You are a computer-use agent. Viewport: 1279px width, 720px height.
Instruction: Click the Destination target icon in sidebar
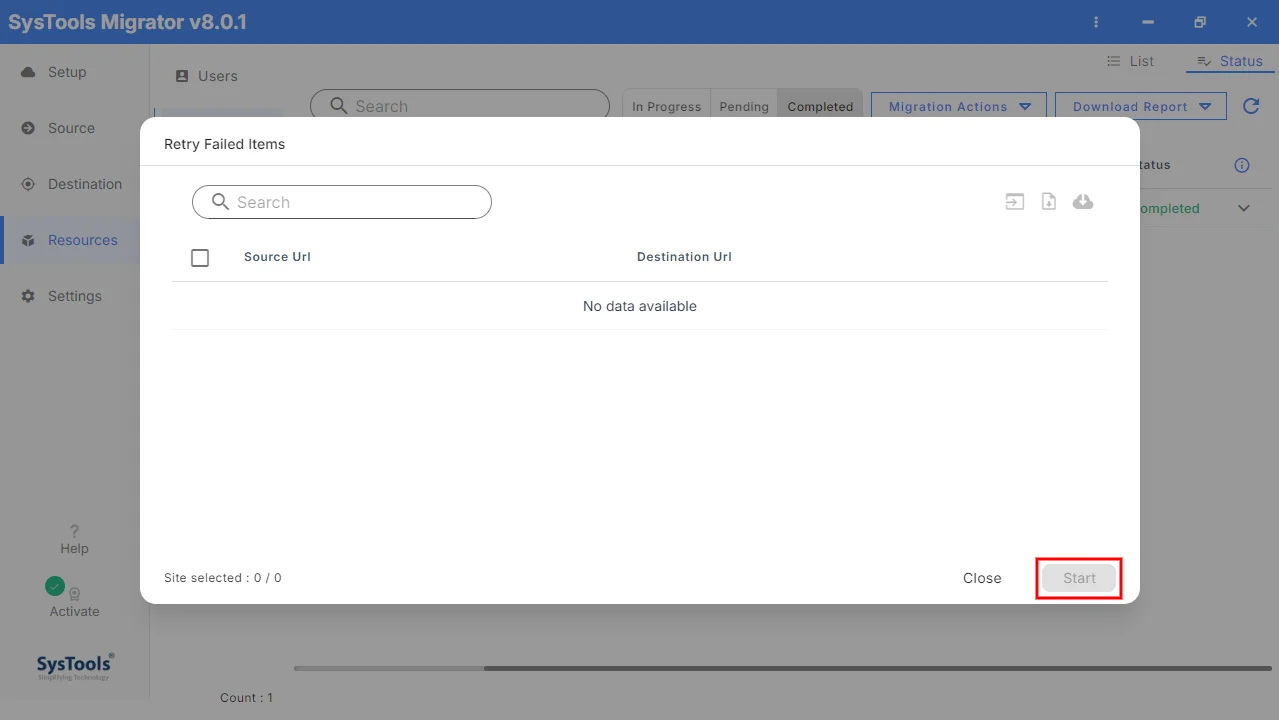28,184
